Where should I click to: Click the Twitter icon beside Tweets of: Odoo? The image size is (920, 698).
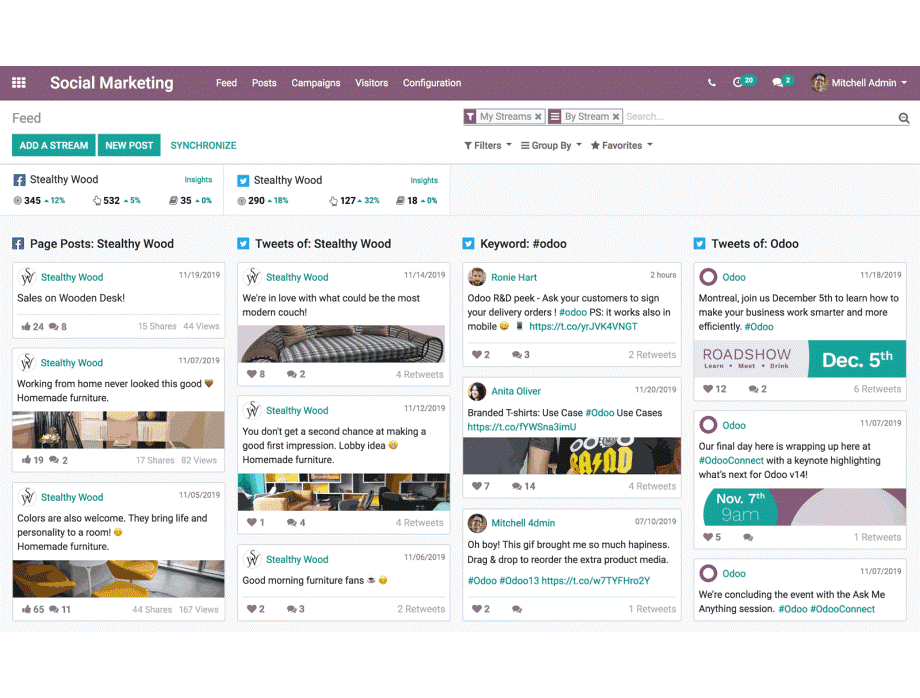coord(699,243)
